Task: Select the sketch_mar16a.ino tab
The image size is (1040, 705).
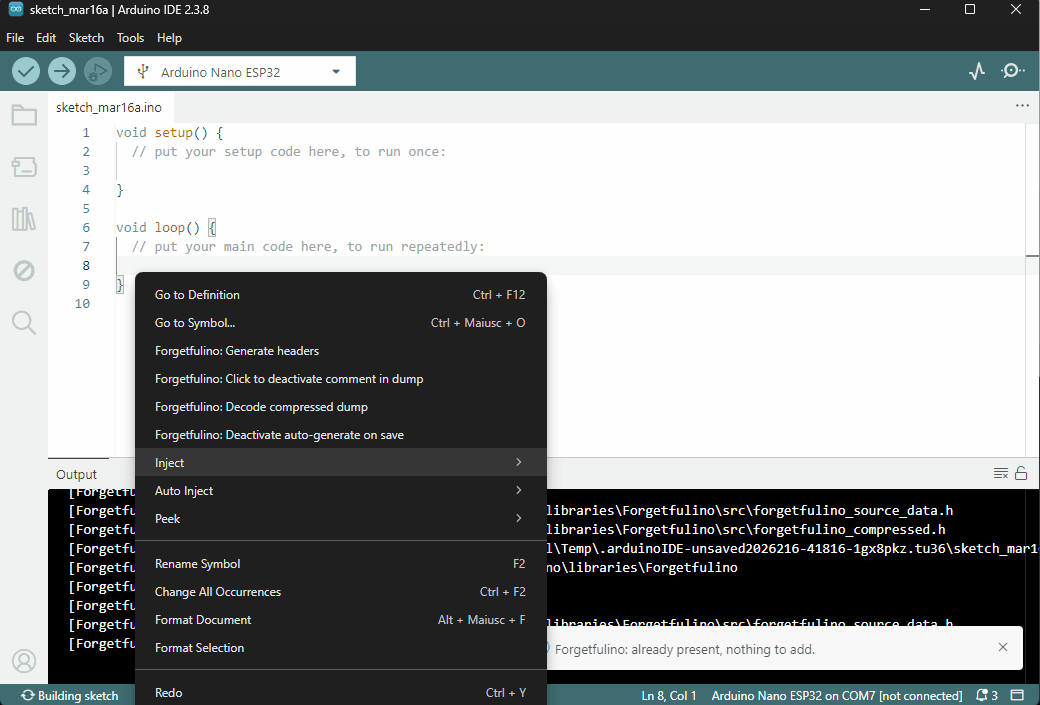Action: tap(109, 107)
